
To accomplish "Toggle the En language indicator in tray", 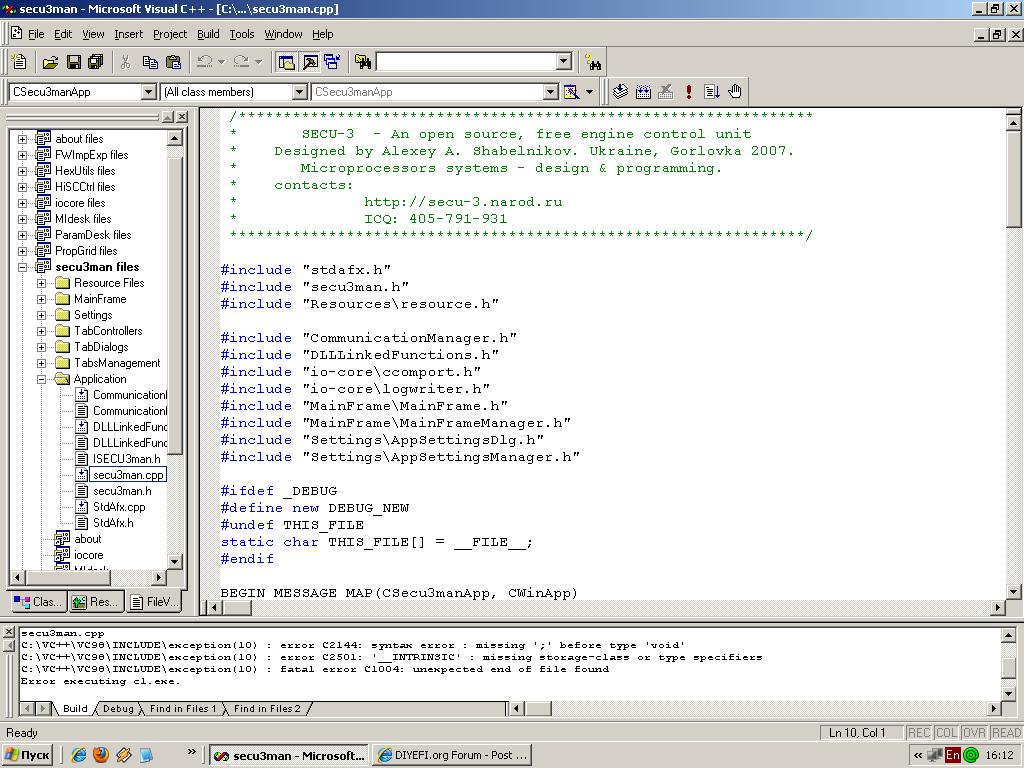I will (953, 755).
